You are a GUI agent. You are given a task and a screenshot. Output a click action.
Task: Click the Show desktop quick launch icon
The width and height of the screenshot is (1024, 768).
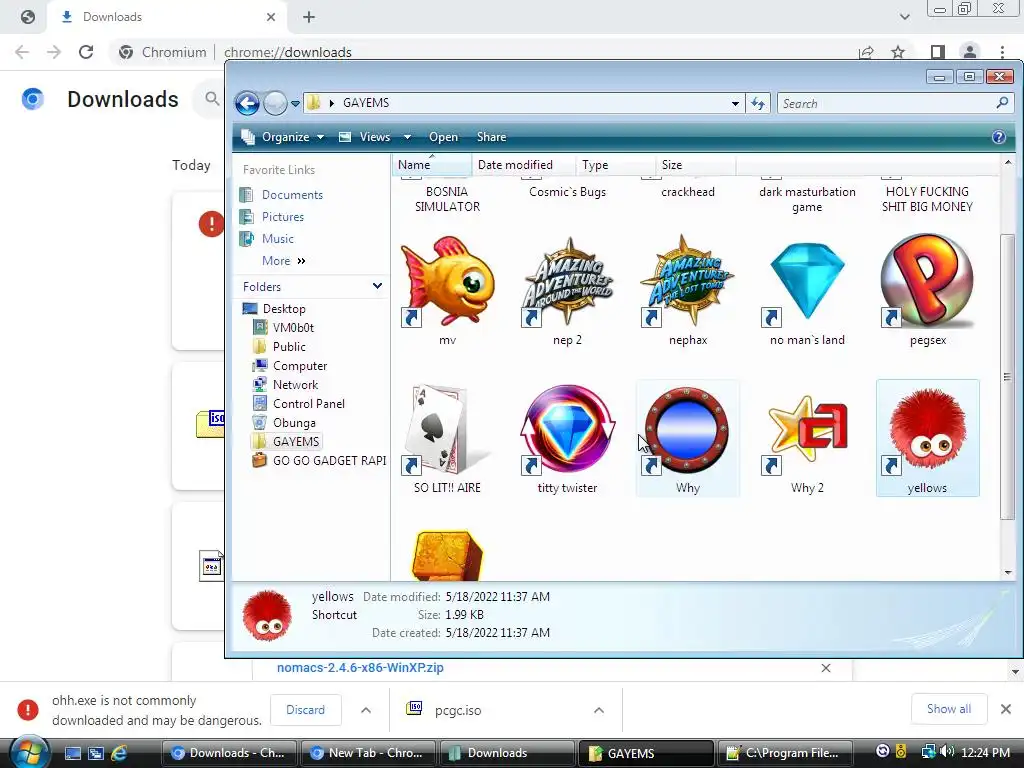click(72, 753)
